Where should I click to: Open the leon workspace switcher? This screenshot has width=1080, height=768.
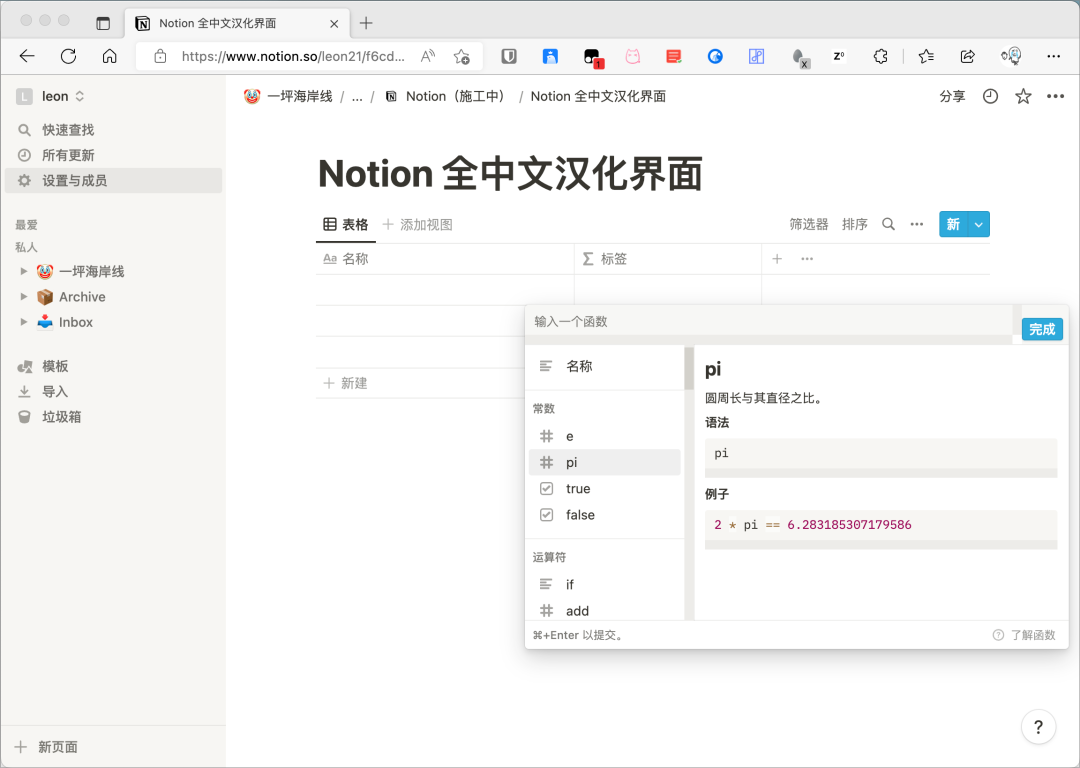50,96
